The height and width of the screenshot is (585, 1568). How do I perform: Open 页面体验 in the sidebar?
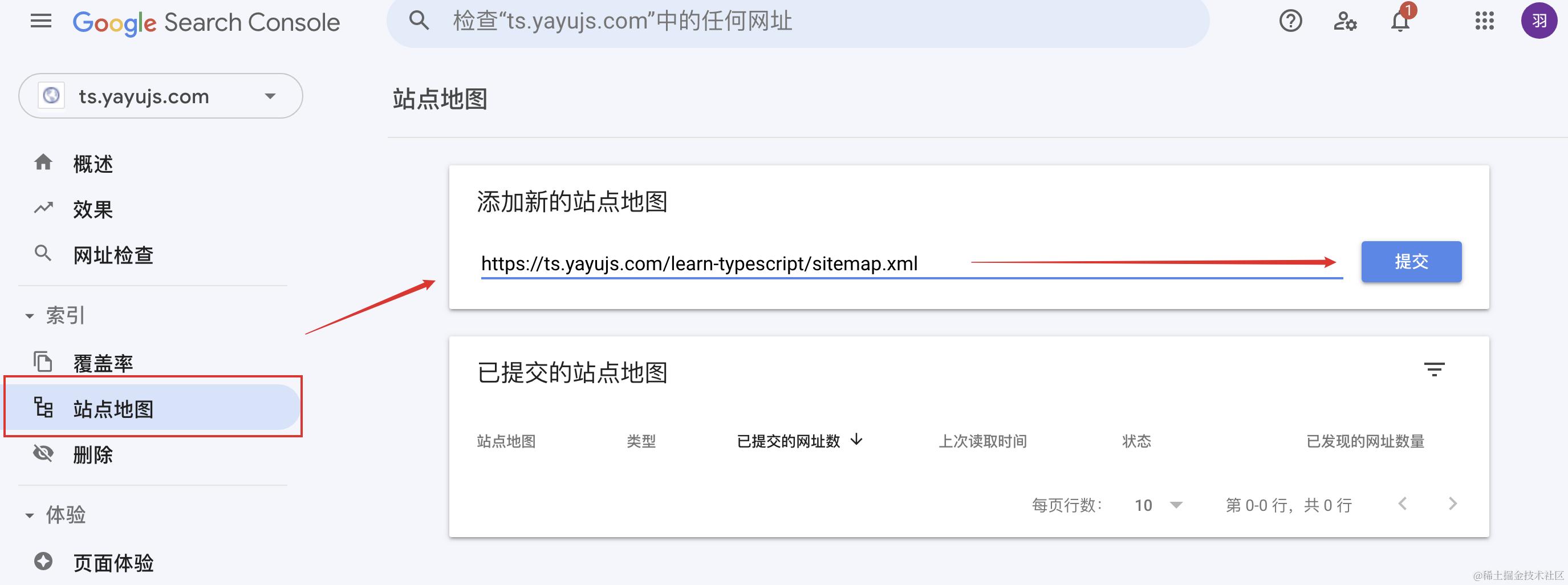pyautogui.click(x=113, y=563)
